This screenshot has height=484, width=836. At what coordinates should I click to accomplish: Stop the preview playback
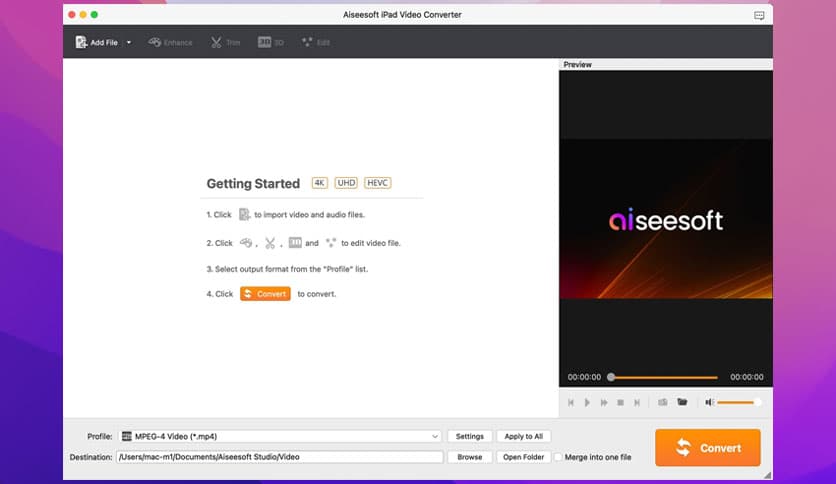[620, 402]
